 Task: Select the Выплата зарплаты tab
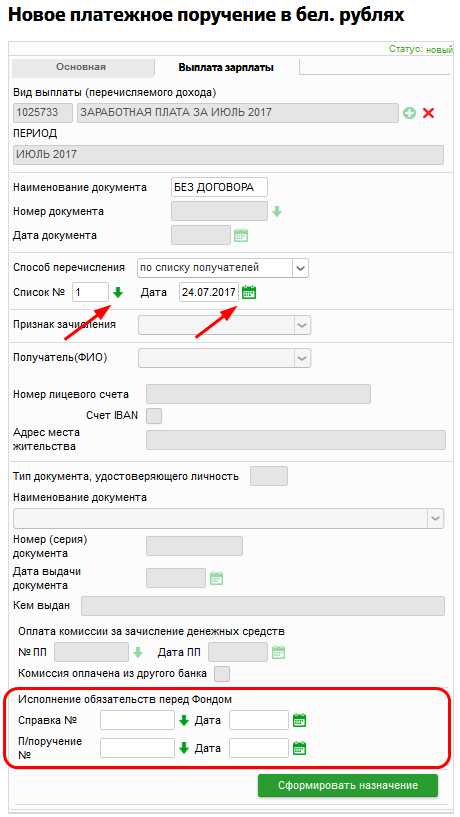click(226, 67)
